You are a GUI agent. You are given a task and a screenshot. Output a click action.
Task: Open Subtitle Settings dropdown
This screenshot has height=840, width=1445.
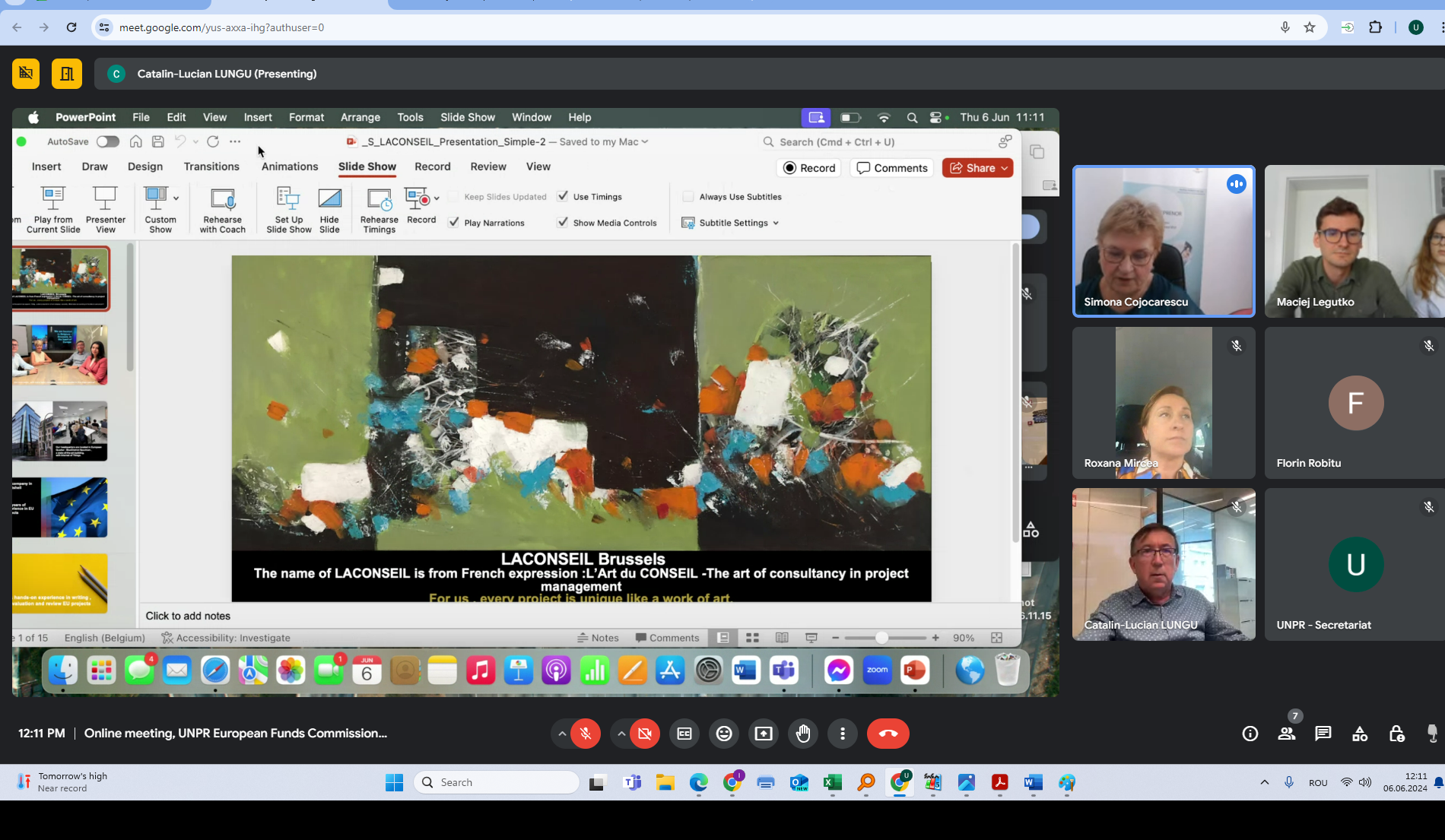pyautogui.click(x=730, y=223)
